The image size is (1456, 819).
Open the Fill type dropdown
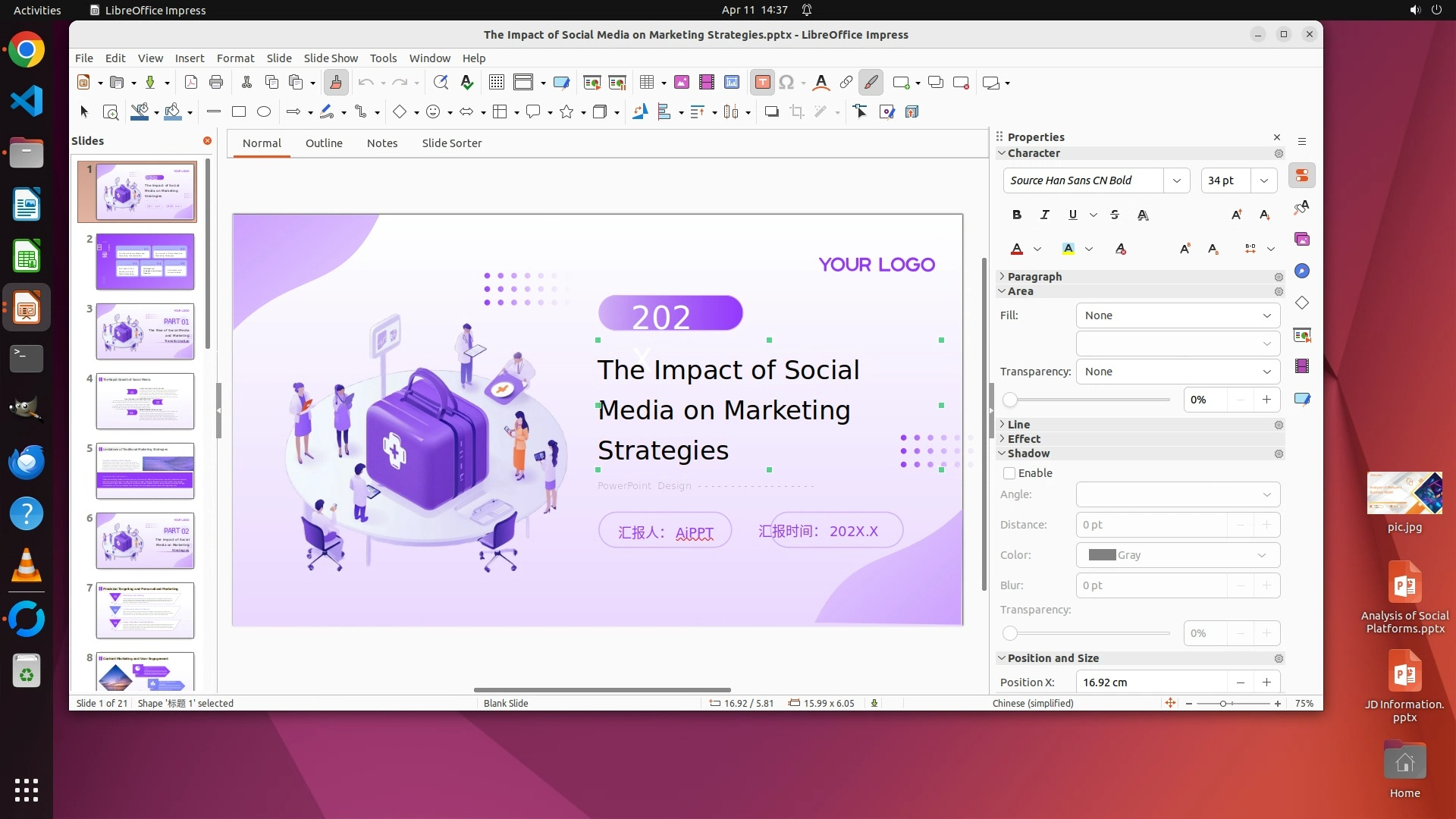coord(1178,315)
